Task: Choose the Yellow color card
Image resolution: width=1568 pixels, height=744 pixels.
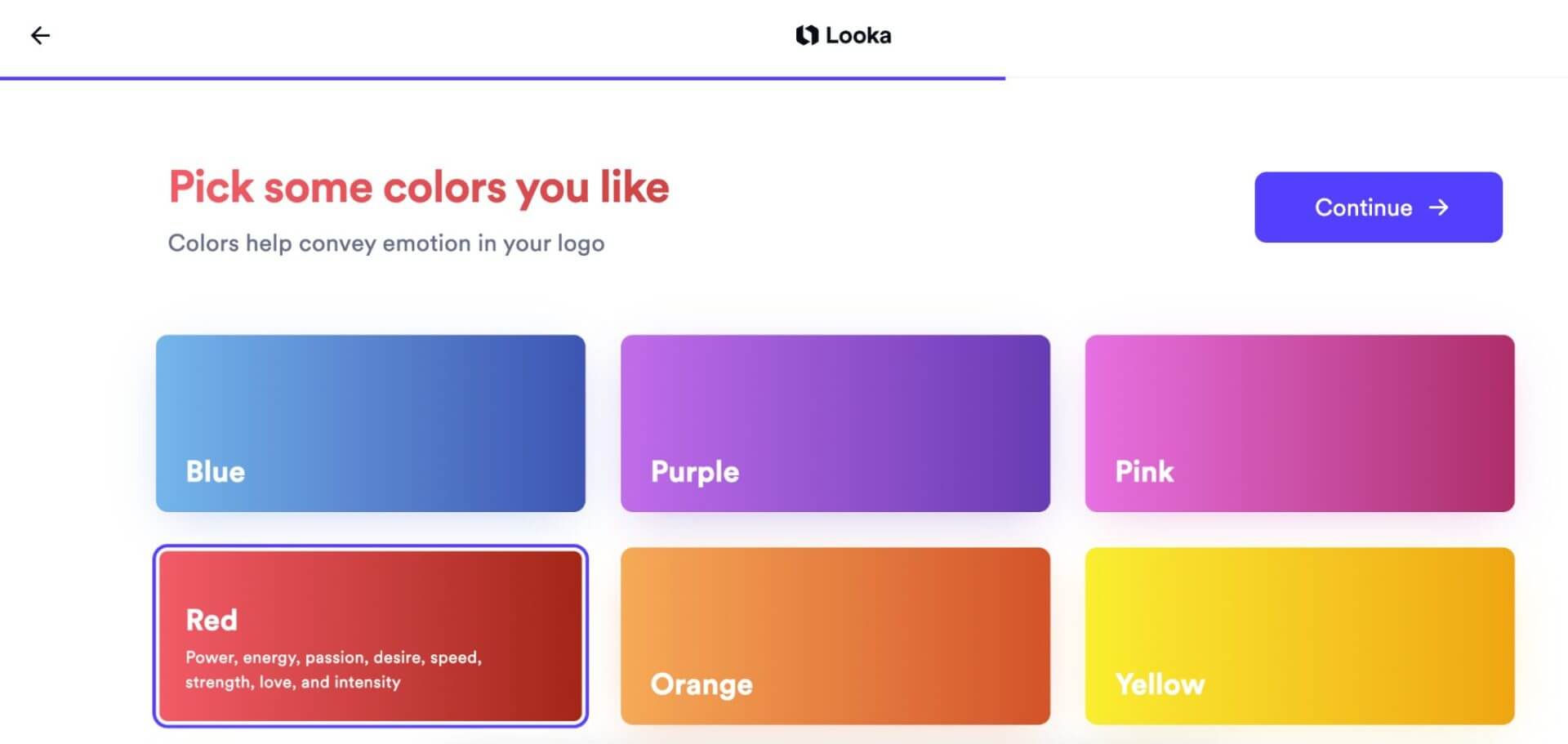Action: pyautogui.click(x=1300, y=635)
